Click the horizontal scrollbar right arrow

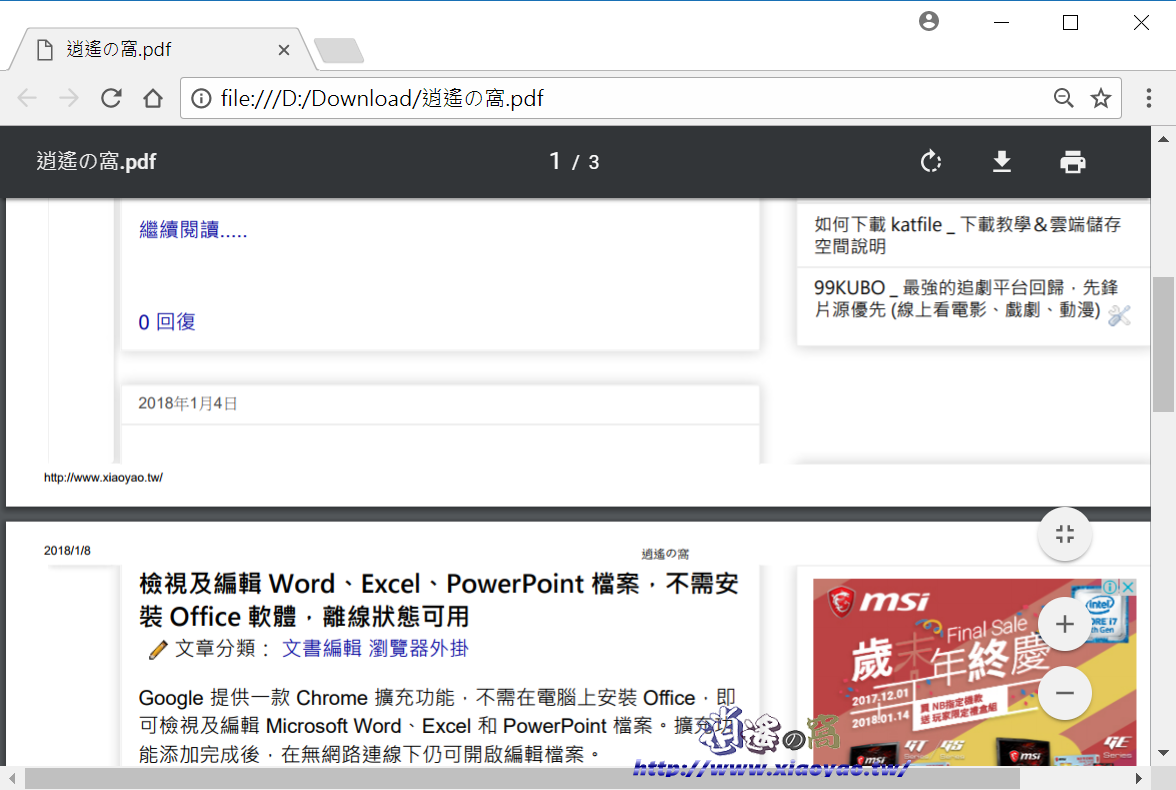[x=1138, y=779]
